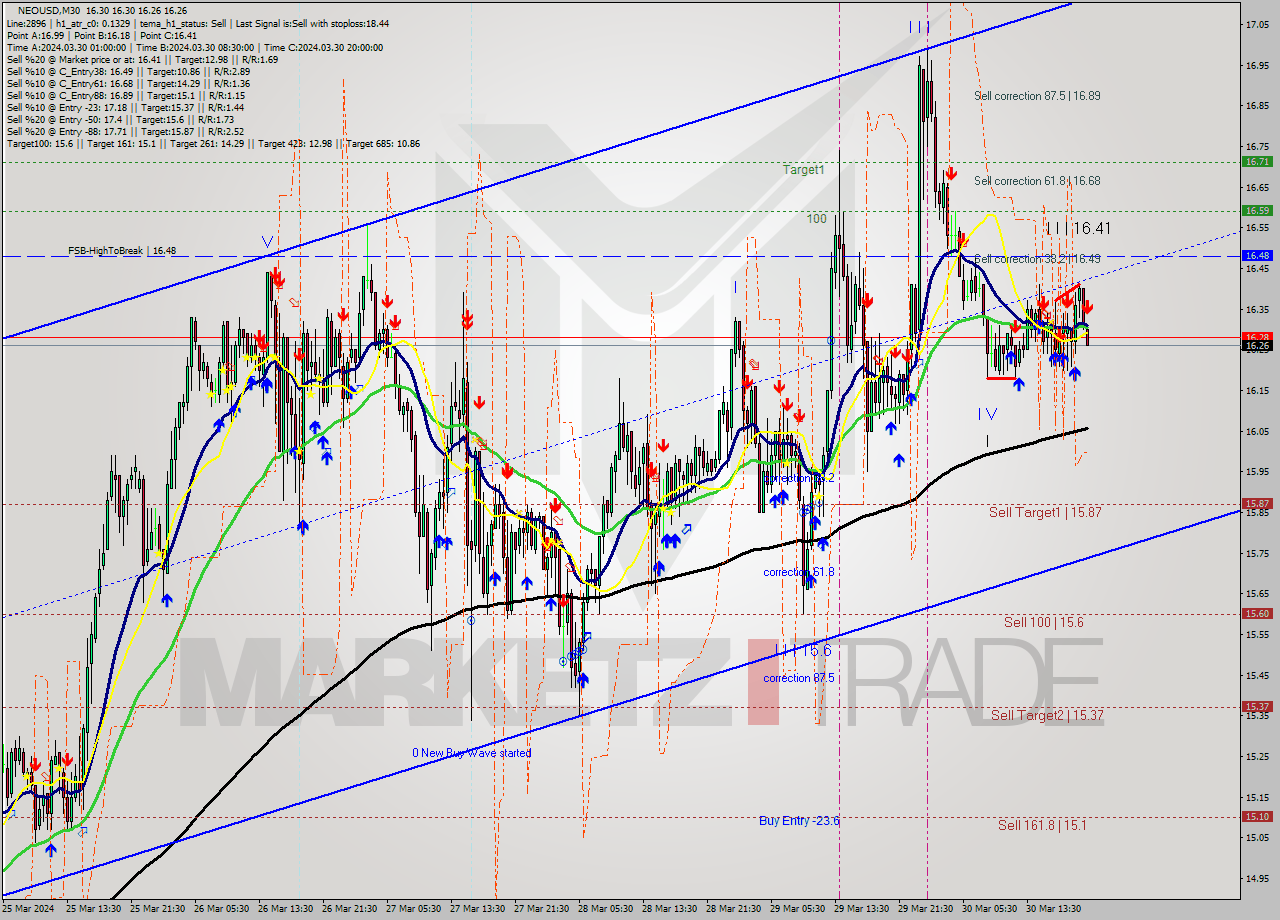
Task: Click the Sell correction 87.5 | 16.89 label
Action: (1037, 96)
